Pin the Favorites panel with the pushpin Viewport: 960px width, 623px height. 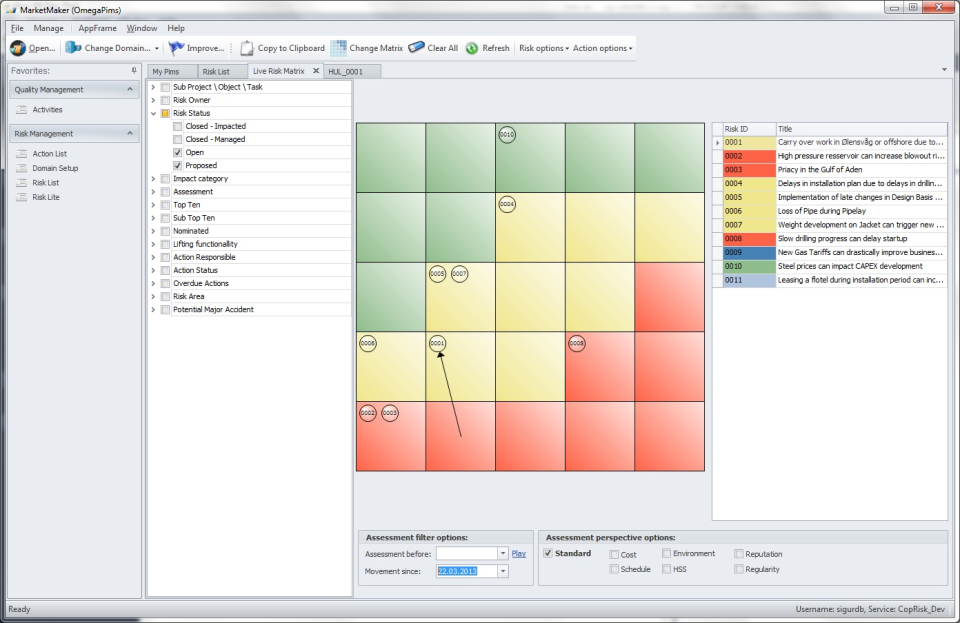(134, 71)
